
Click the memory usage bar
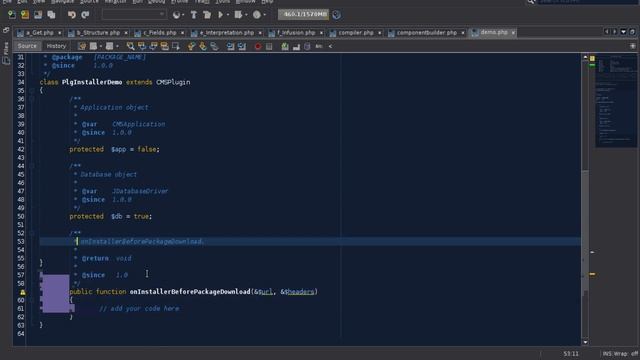[x=303, y=15]
